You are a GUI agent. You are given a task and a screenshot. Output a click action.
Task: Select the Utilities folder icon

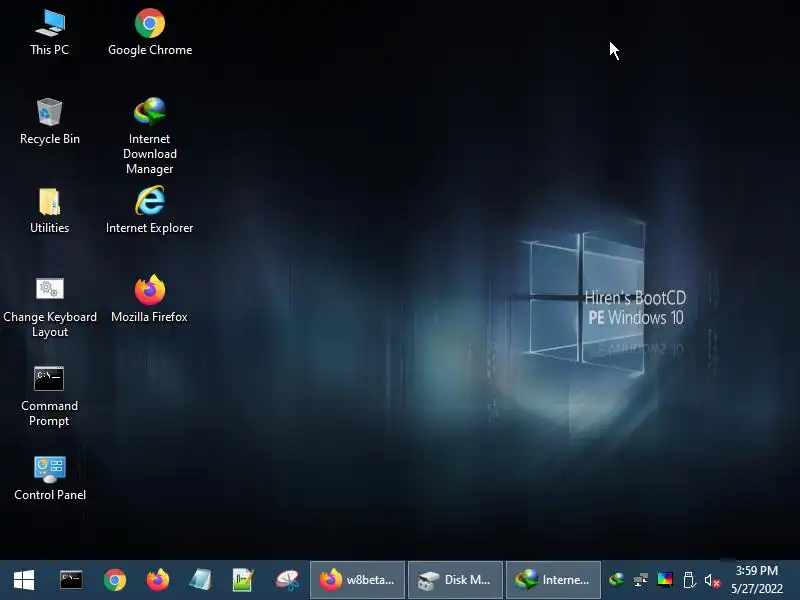[x=49, y=210]
